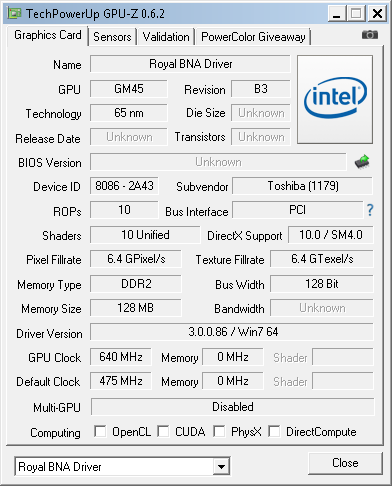
Task: Click the GPU Clock field 640 MHz
Action: click(x=121, y=357)
